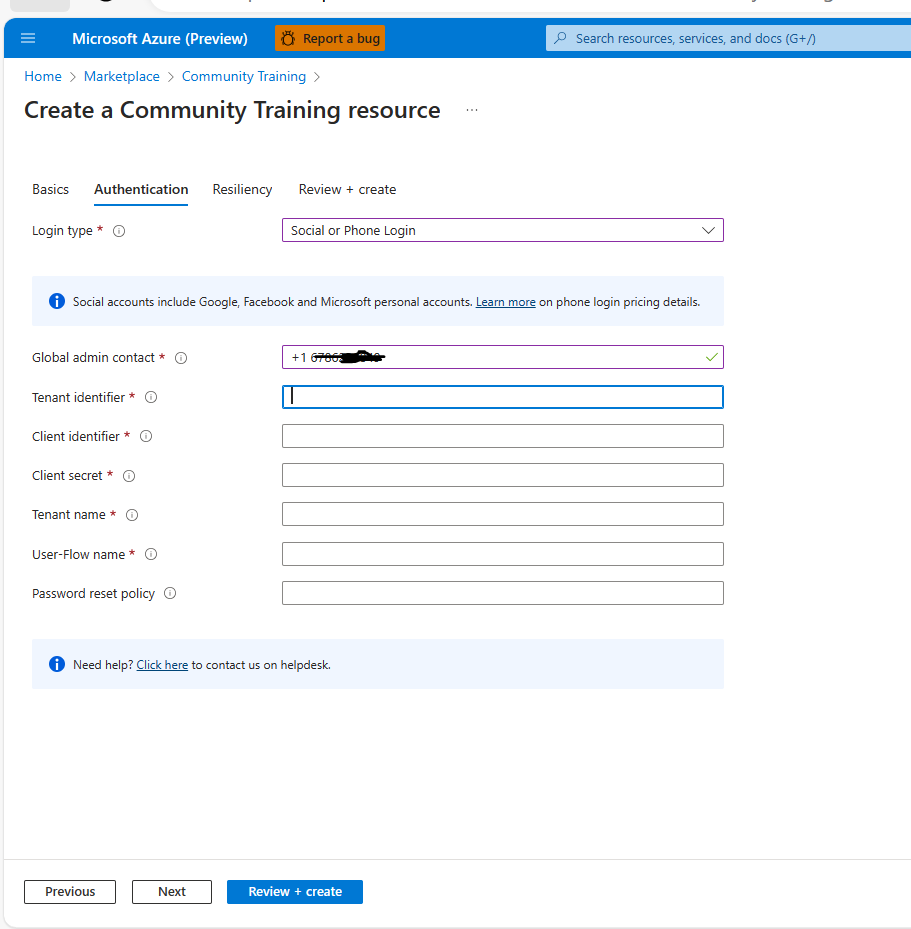Screen dimensions: 911x929
Task: Open Click here helpdesk link
Action: coord(162,665)
